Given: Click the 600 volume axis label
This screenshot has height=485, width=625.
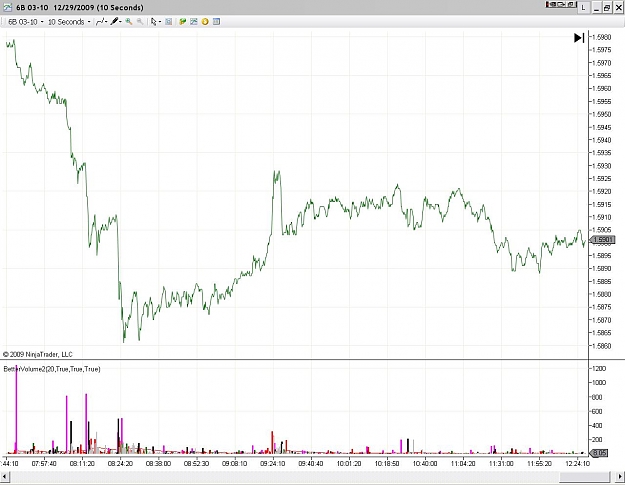Looking at the screenshot, I should [597, 411].
